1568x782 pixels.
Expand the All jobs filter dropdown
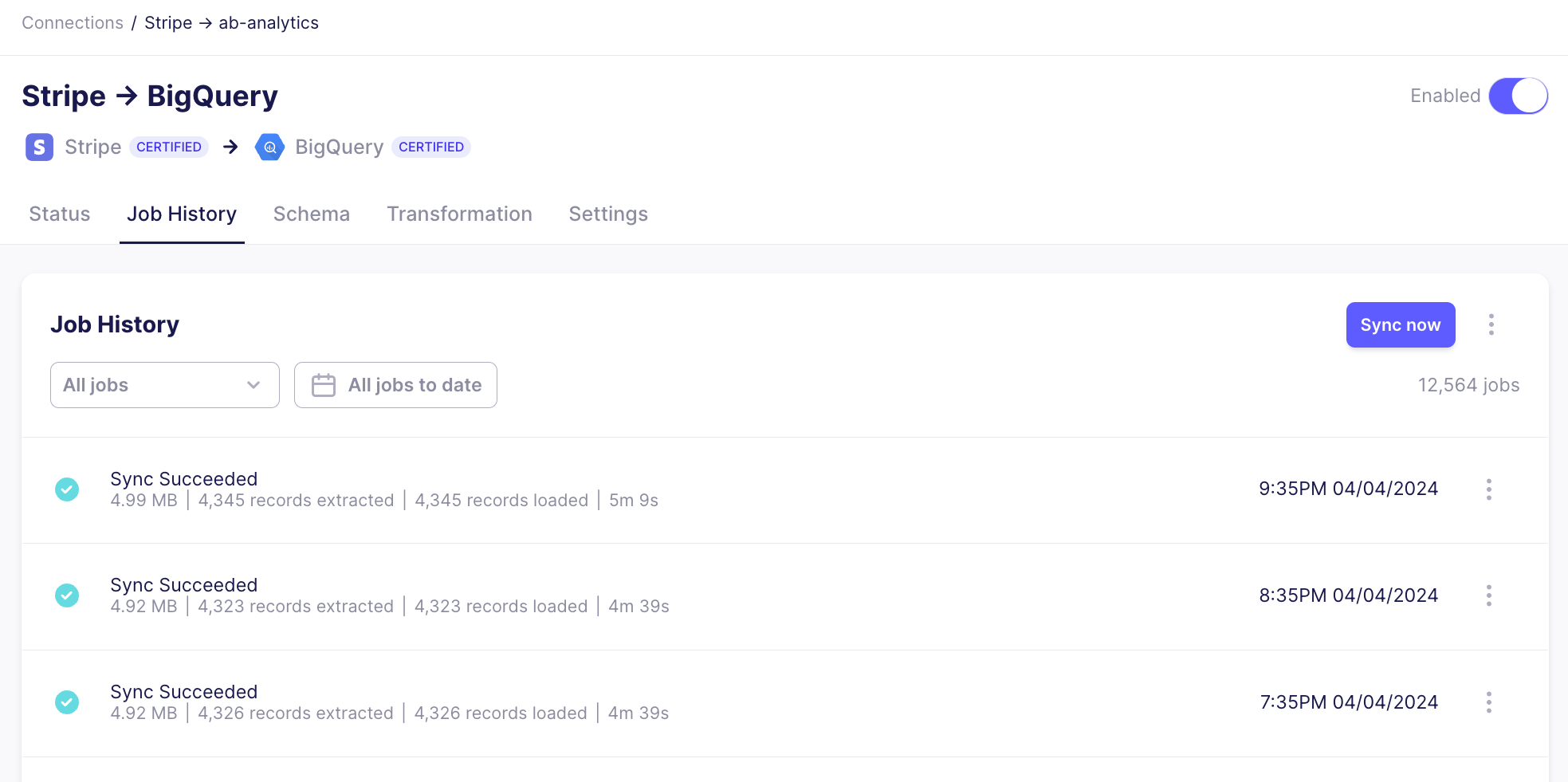(x=164, y=385)
